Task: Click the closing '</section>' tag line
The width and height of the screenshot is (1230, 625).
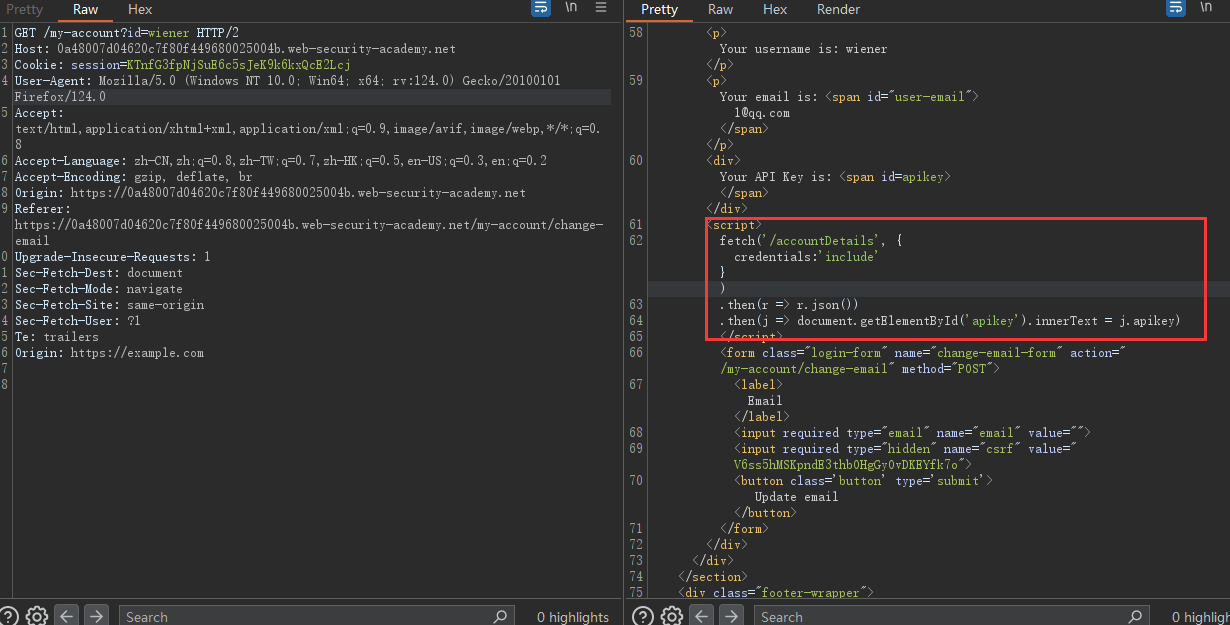Action: click(x=712, y=577)
